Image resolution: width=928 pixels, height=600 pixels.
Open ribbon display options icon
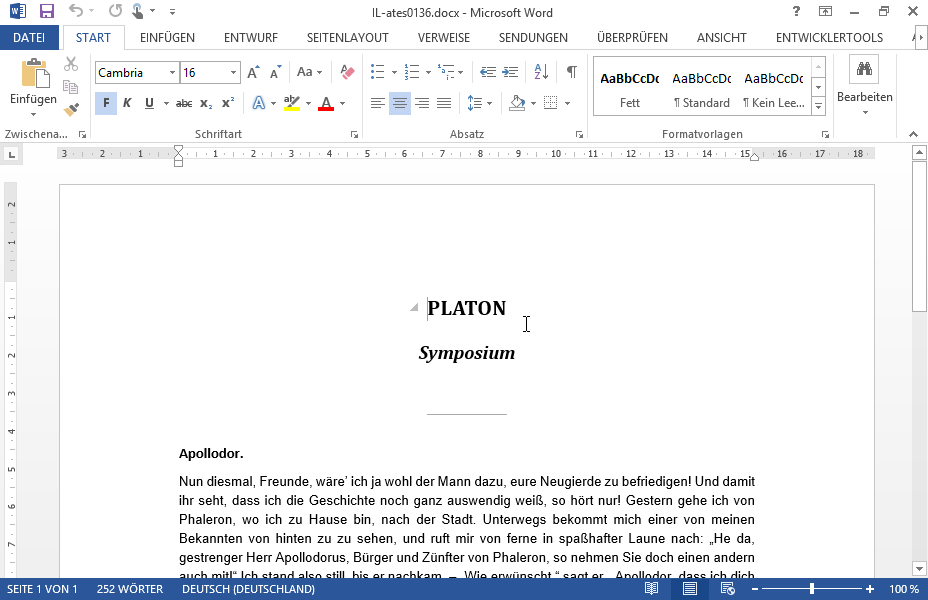(825, 11)
